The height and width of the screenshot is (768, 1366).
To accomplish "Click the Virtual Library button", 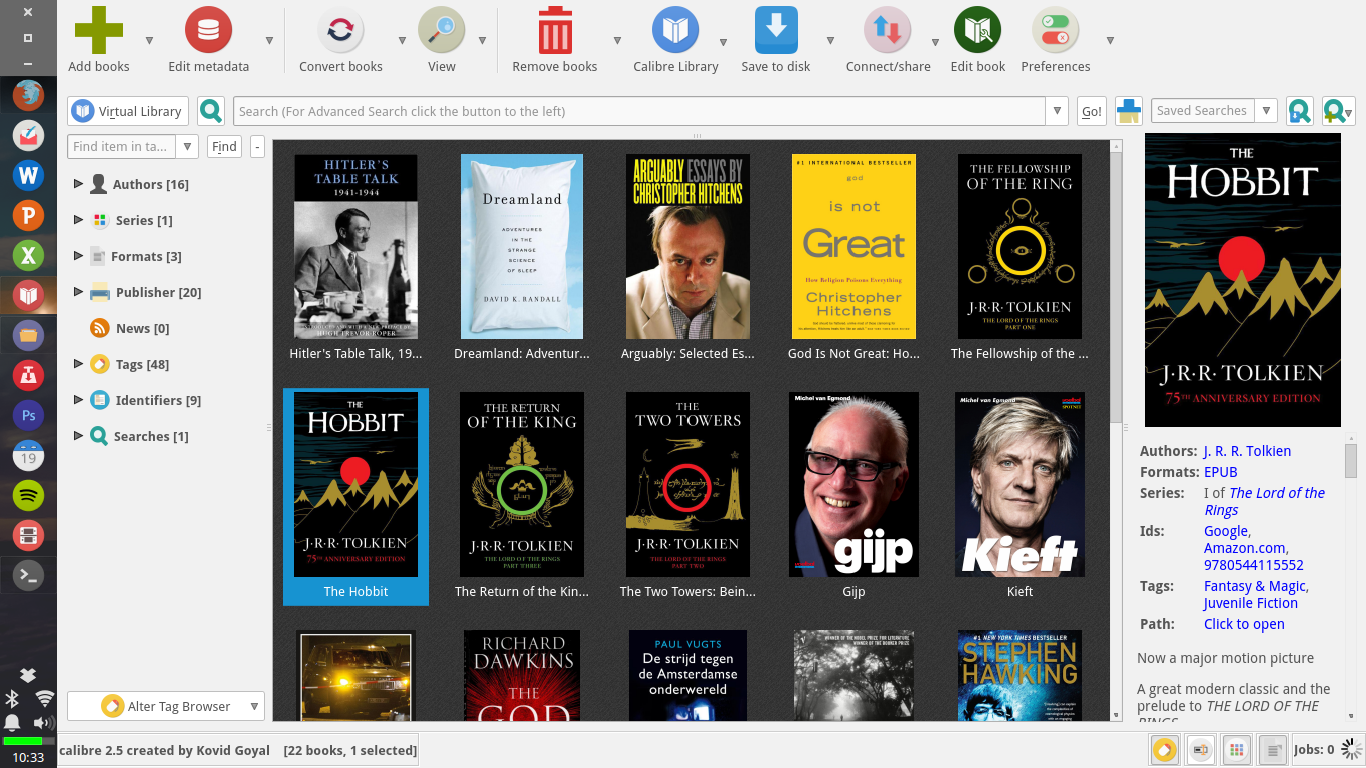I will [x=127, y=111].
